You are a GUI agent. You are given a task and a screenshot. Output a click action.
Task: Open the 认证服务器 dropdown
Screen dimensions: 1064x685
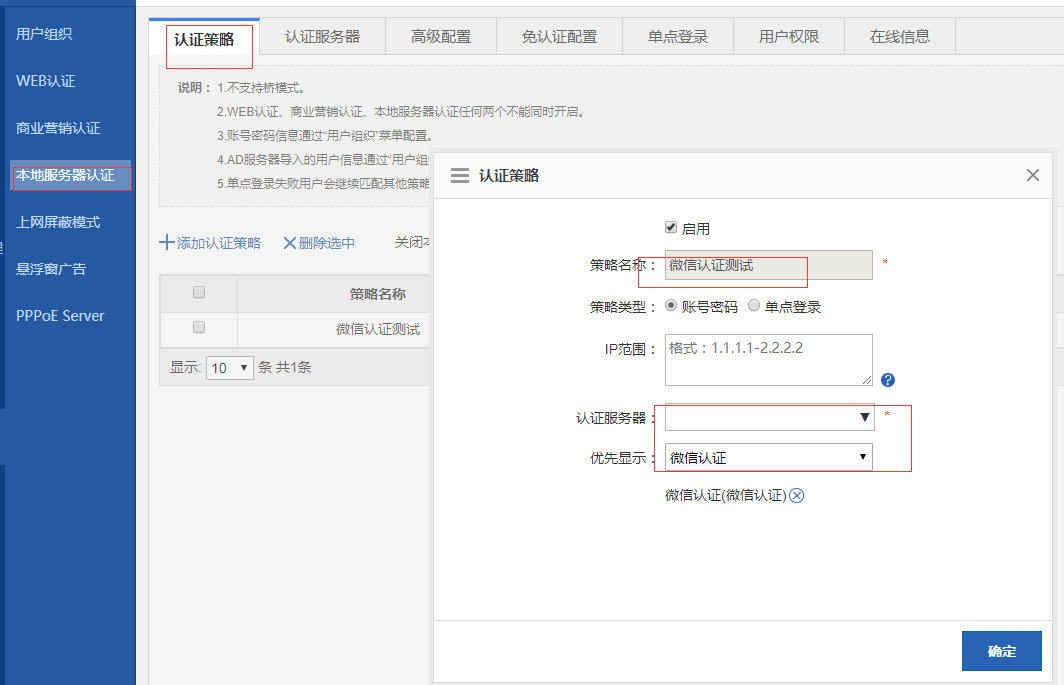[769, 418]
